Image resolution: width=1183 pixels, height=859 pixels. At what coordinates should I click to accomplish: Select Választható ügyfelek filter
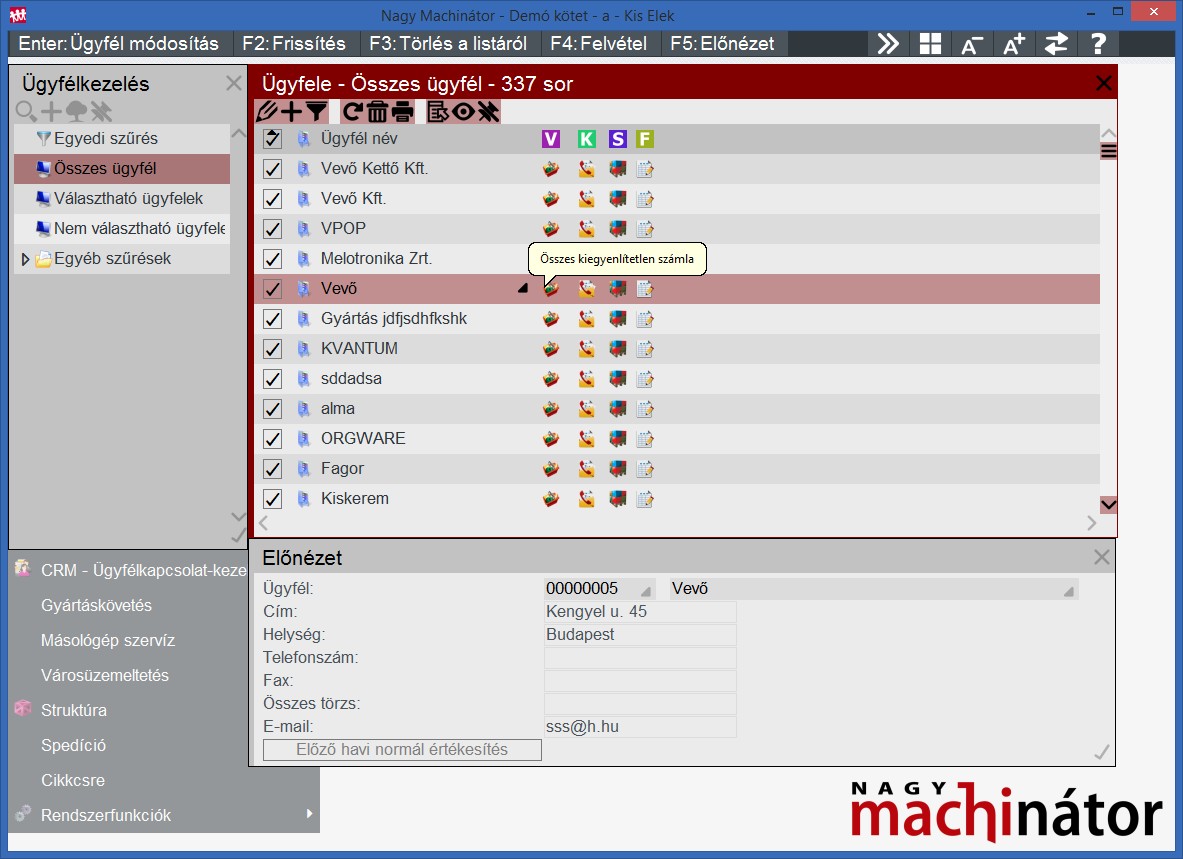click(122, 199)
